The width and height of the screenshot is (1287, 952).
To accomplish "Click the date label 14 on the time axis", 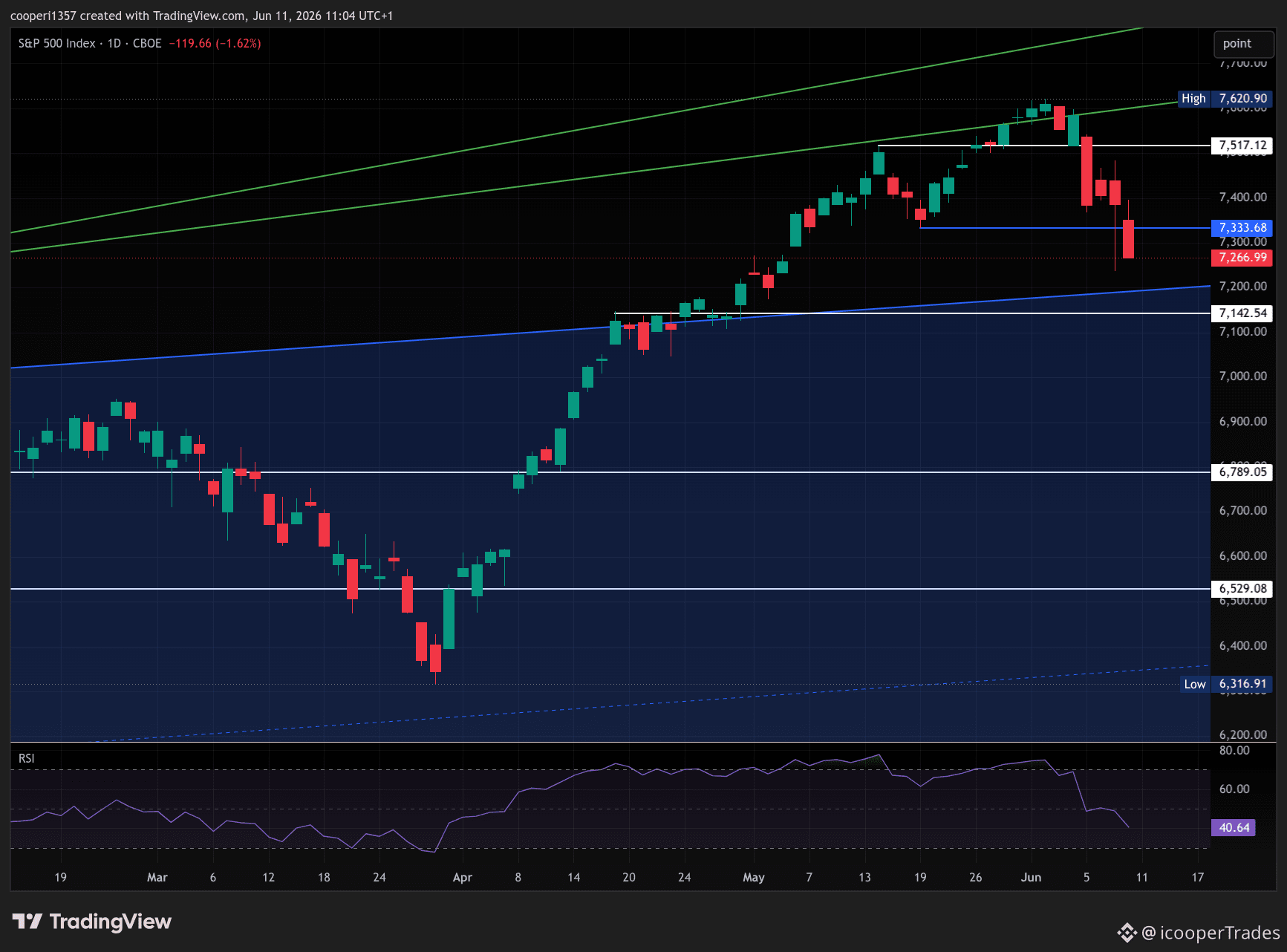I will click(574, 877).
